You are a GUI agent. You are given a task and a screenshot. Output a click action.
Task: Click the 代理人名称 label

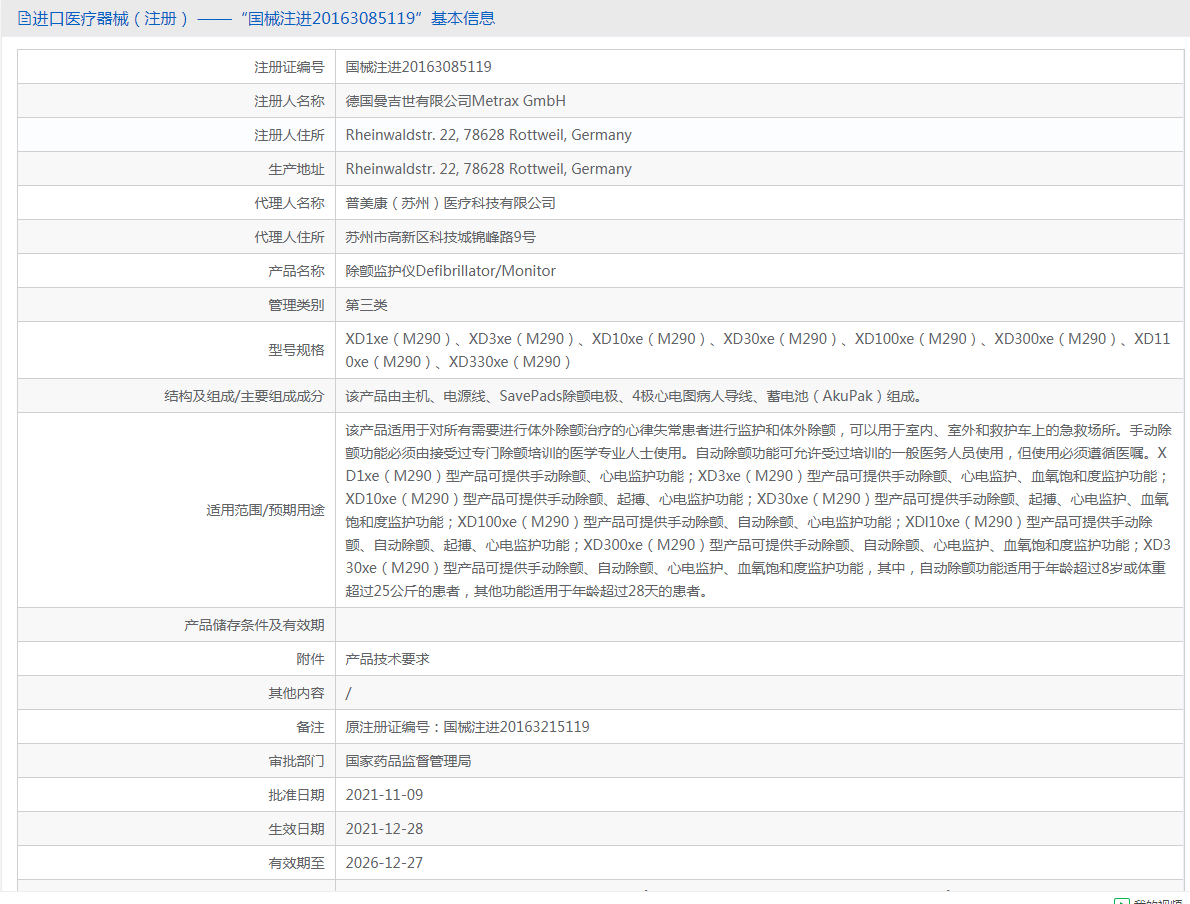[289, 203]
